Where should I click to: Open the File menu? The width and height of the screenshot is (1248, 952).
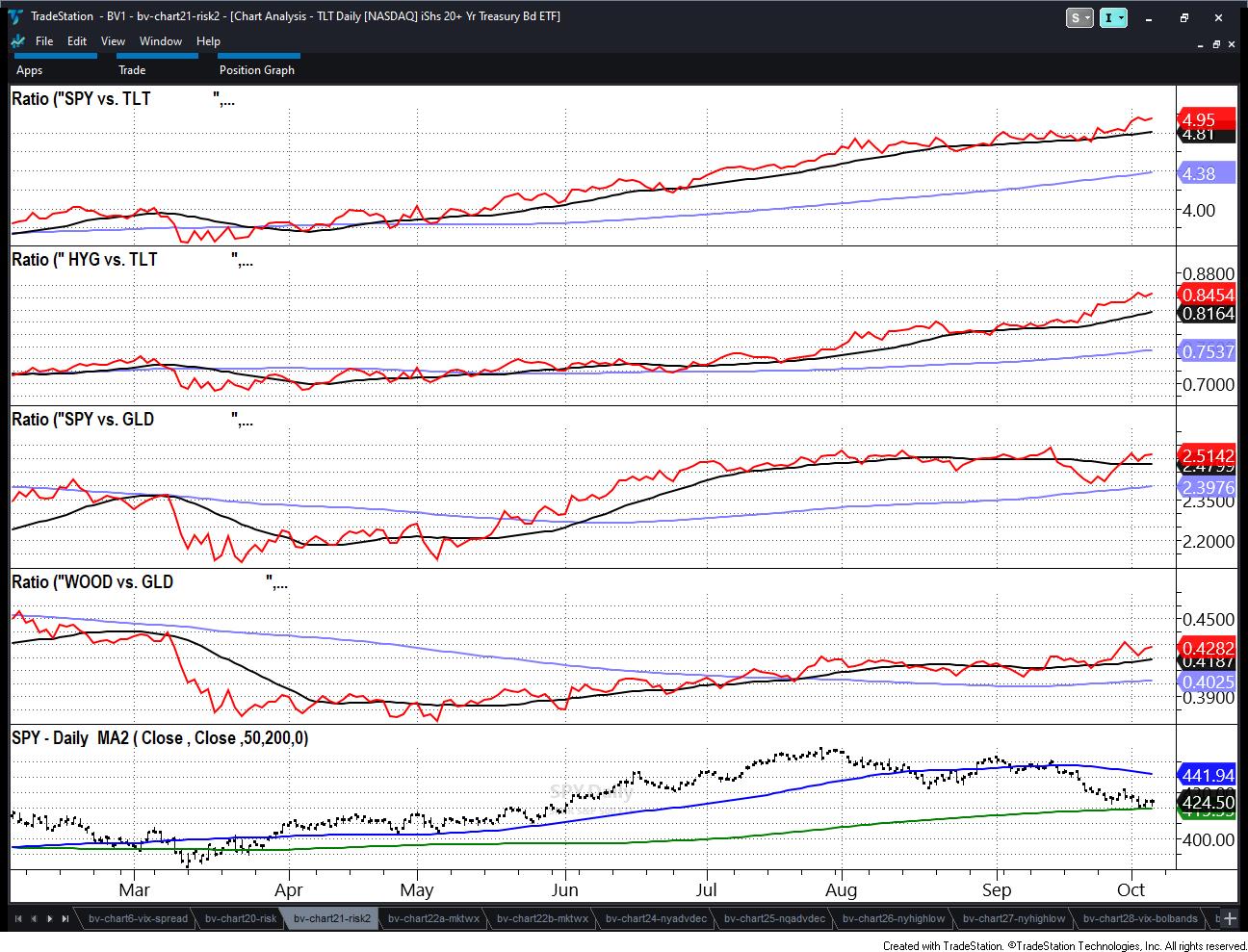click(x=44, y=41)
